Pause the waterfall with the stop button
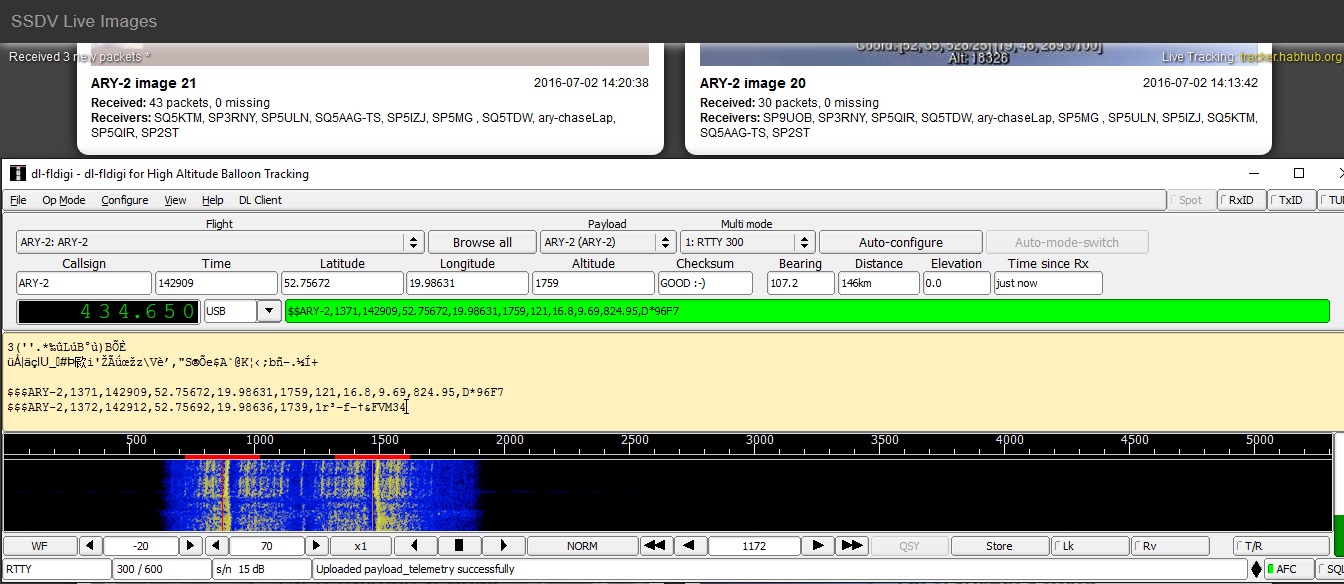This screenshot has width=1344, height=584. click(459, 546)
